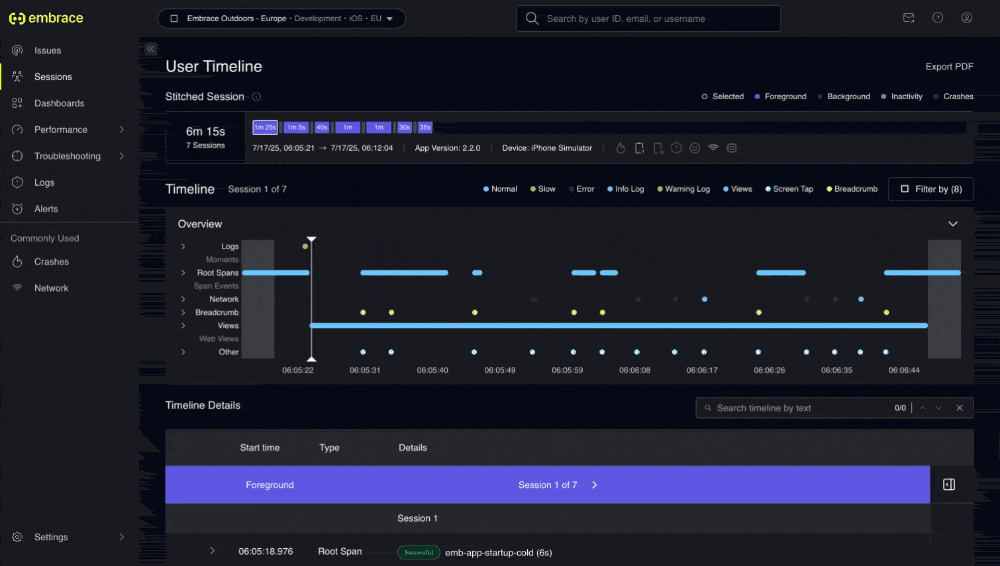Open the app selector dropdown
The height and width of the screenshot is (566, 1000).
[x=281, y=19]
